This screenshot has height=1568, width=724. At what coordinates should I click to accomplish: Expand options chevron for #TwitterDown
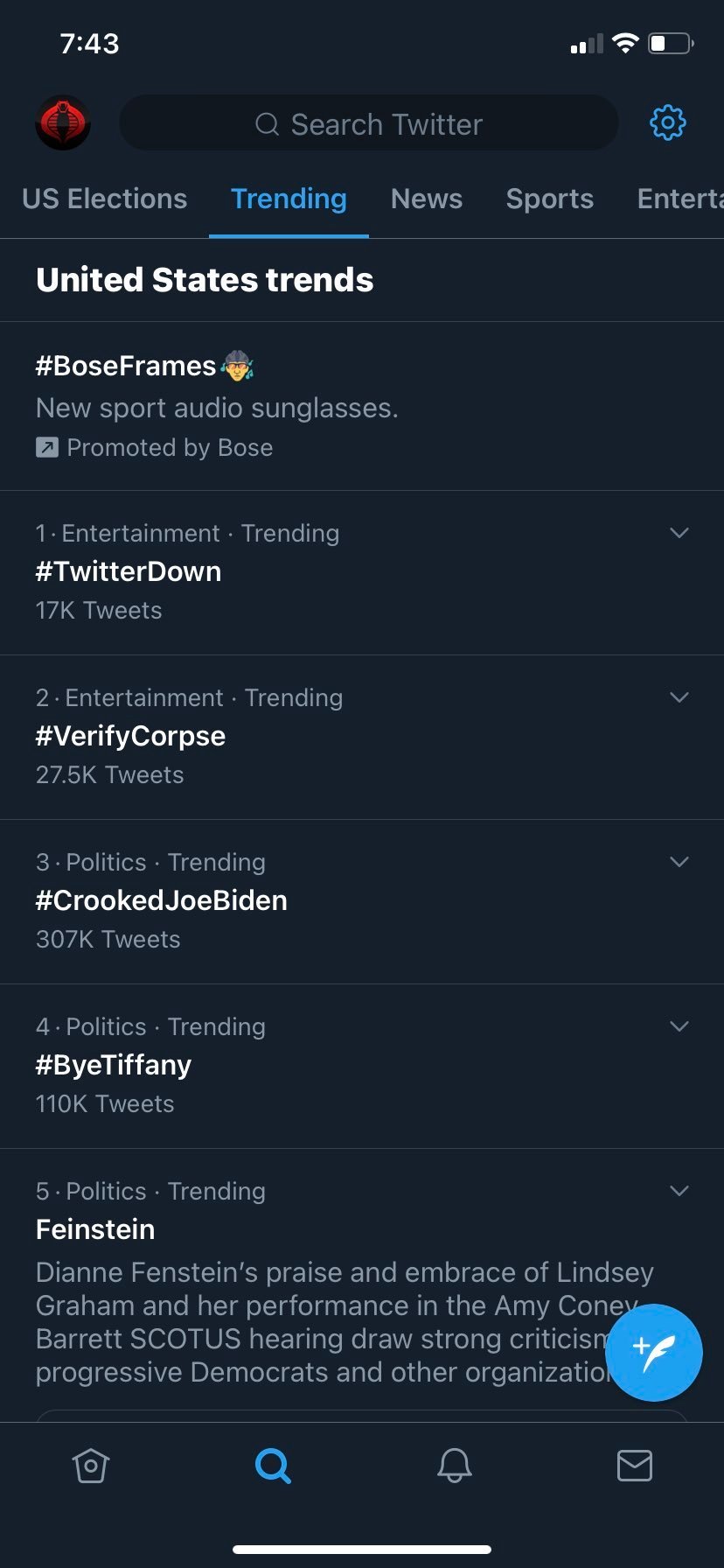tap(679, 533)
